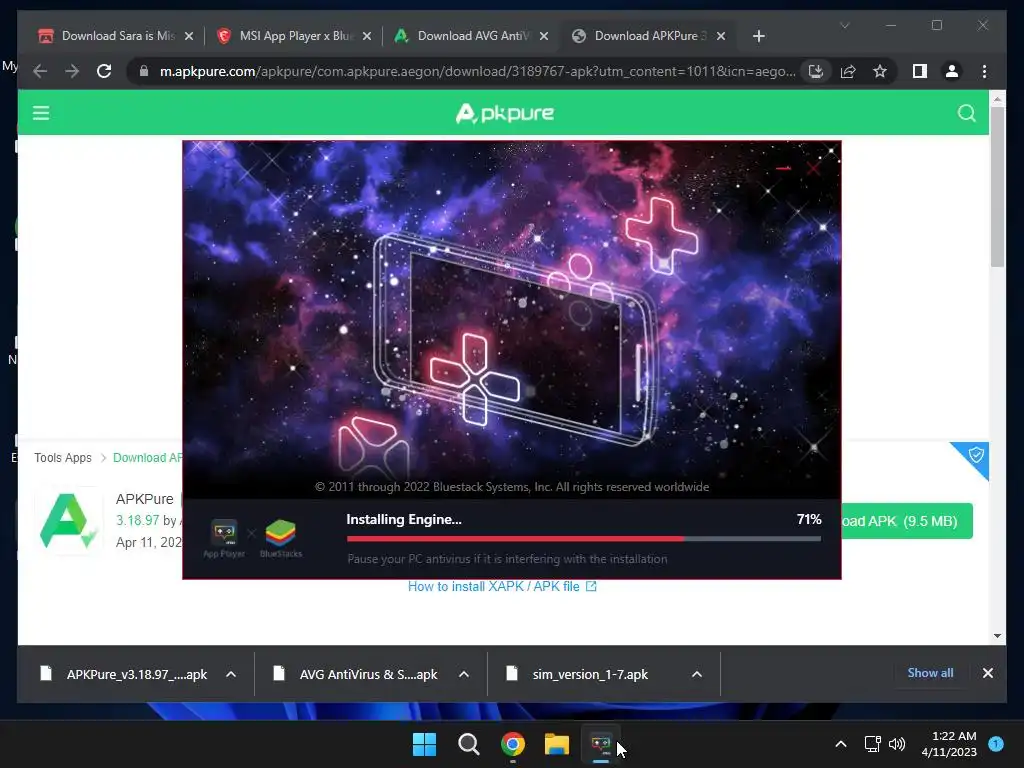Click the 3.18.97 version text
Viewport: 1024px width, 768px height.
pos(138,520)
